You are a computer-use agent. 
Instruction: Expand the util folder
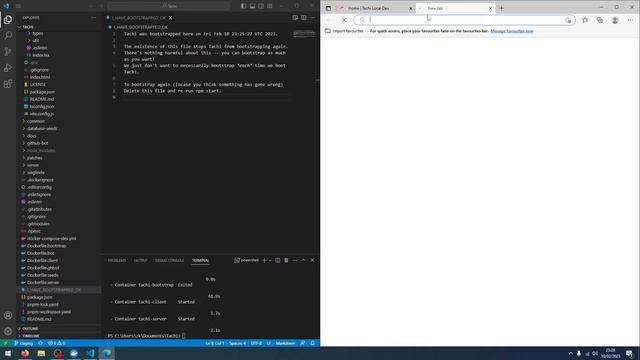(36, 40)
